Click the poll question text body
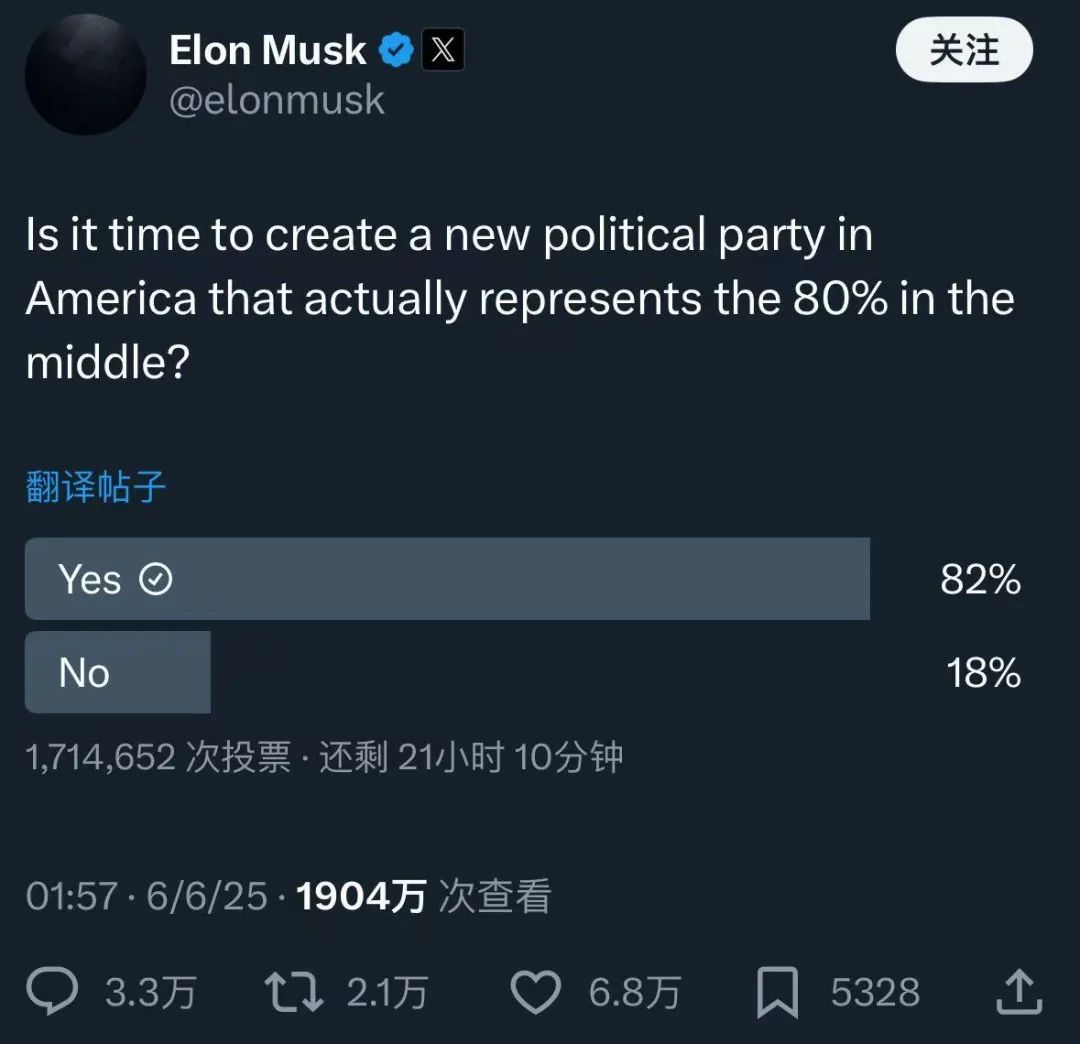 click(520, 298)
